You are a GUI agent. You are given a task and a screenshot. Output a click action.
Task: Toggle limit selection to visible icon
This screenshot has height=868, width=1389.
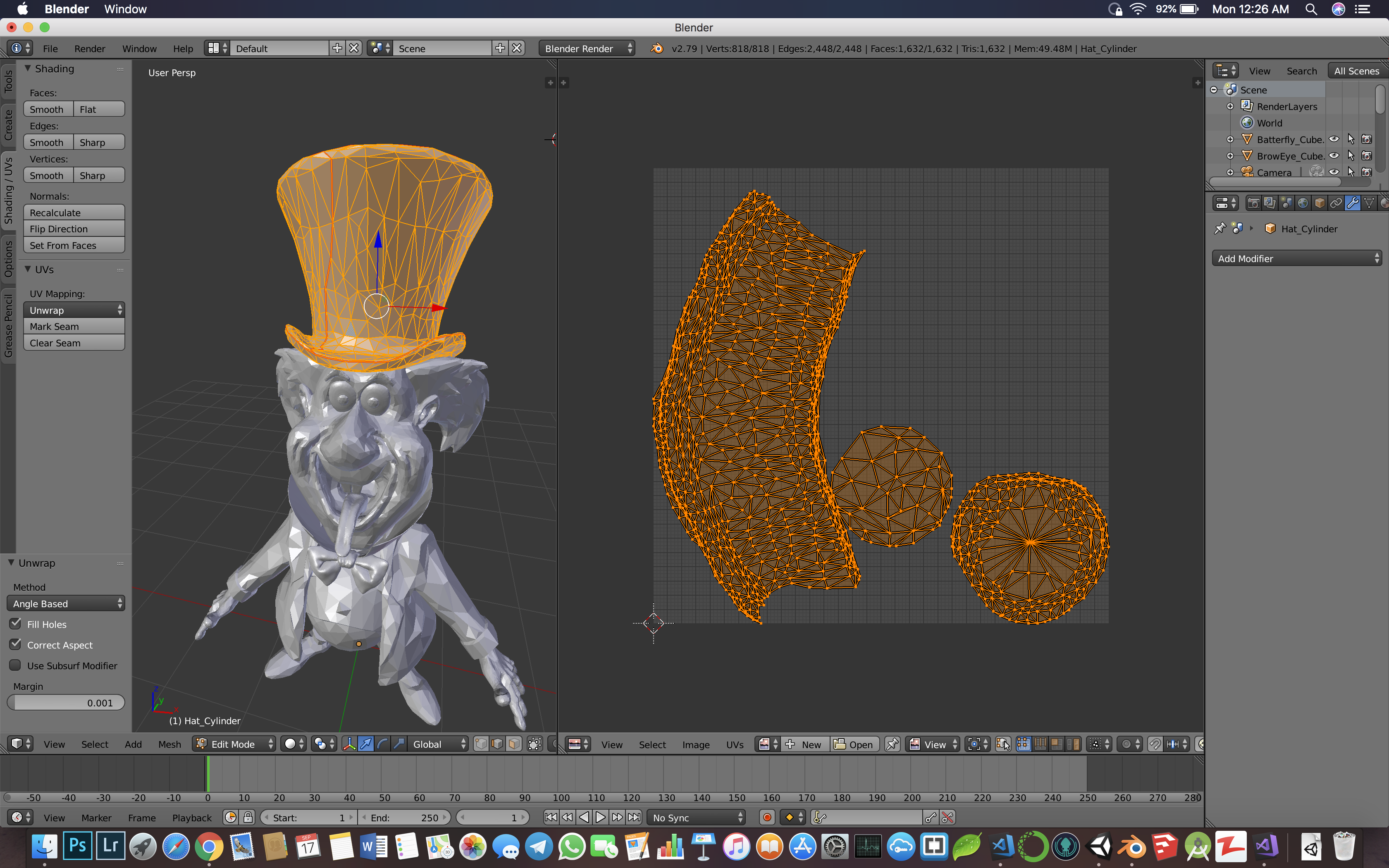[x=535, y=744]
